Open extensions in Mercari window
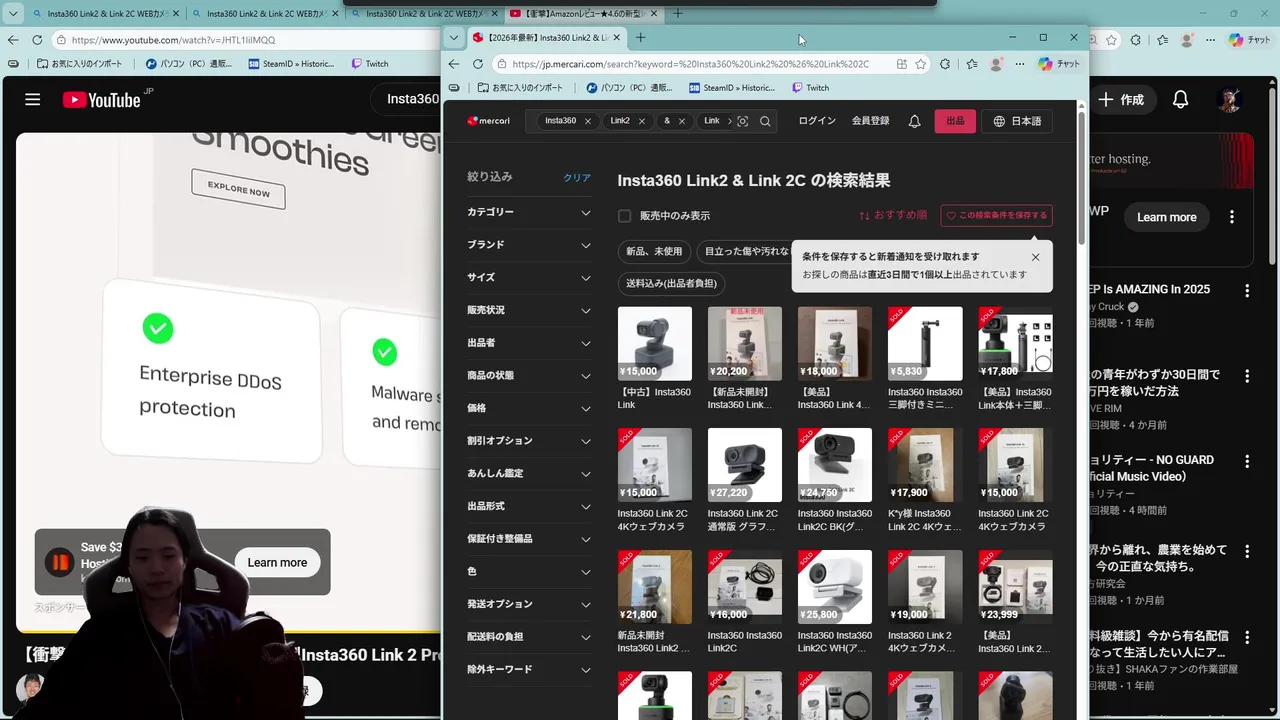1280x720 pixels. coord(945,64)
